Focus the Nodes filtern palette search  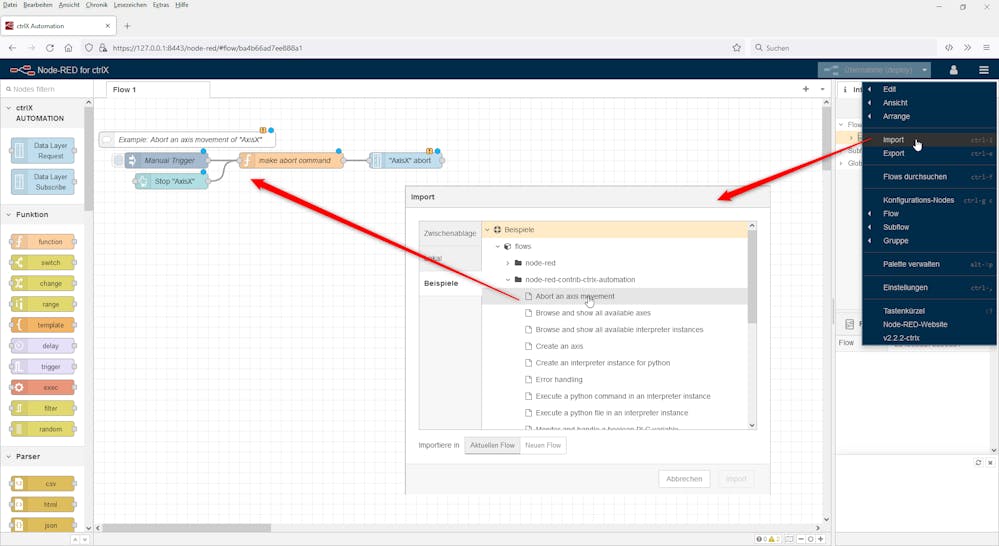(x=46, y=89)
